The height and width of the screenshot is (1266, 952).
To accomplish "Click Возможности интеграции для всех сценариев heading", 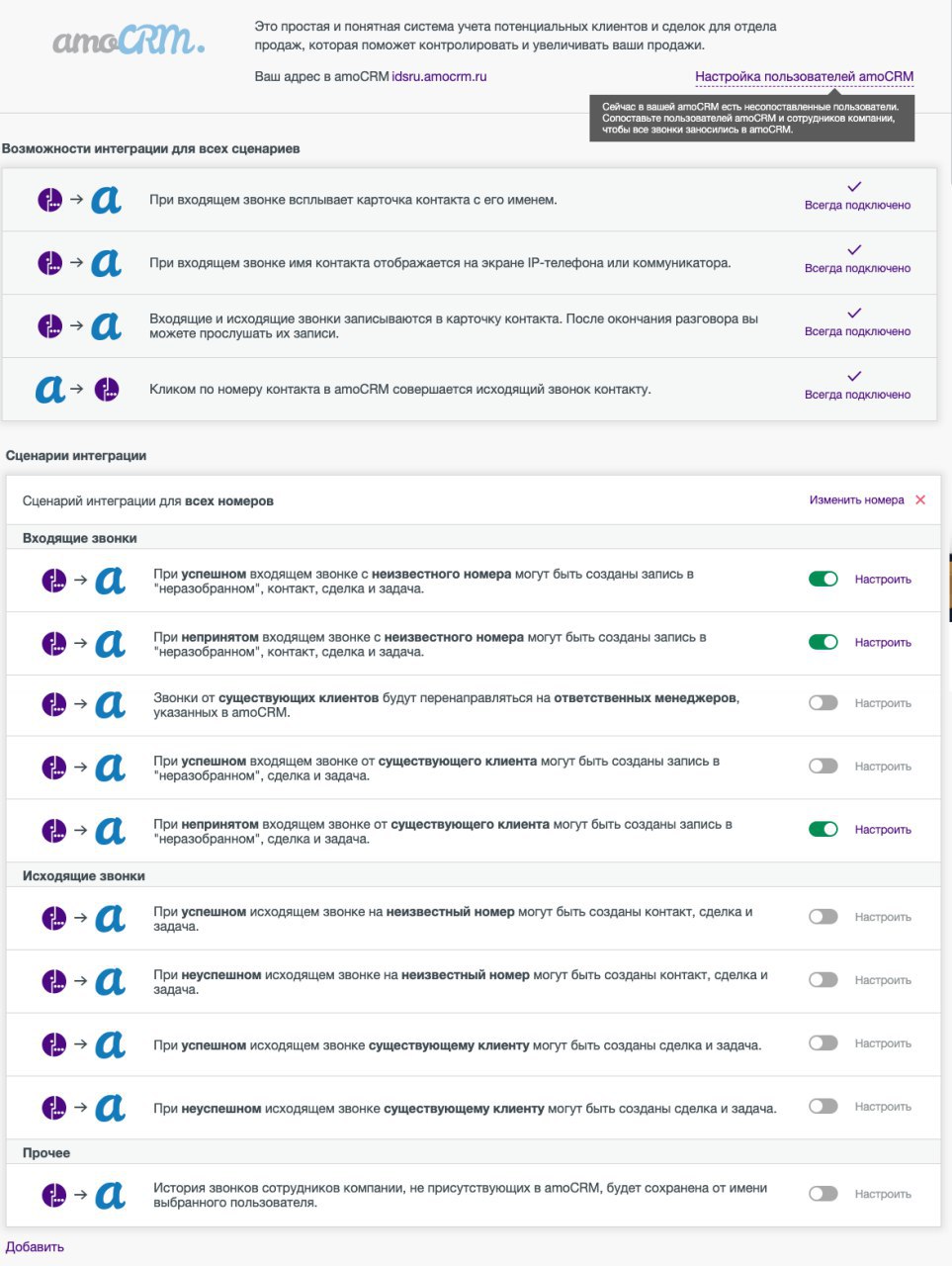I will [151, 149].
